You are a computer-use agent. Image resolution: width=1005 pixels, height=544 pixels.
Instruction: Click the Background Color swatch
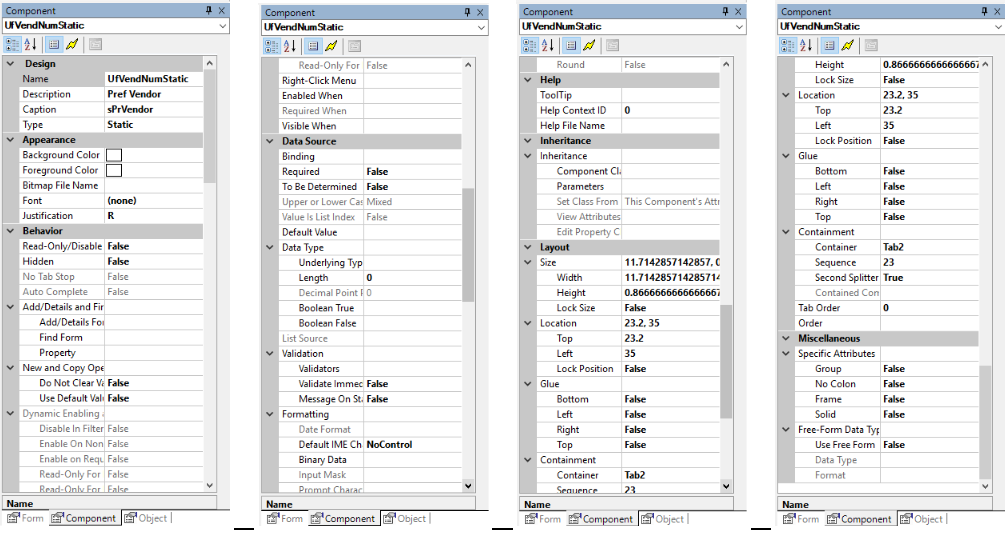pos(114,155)
